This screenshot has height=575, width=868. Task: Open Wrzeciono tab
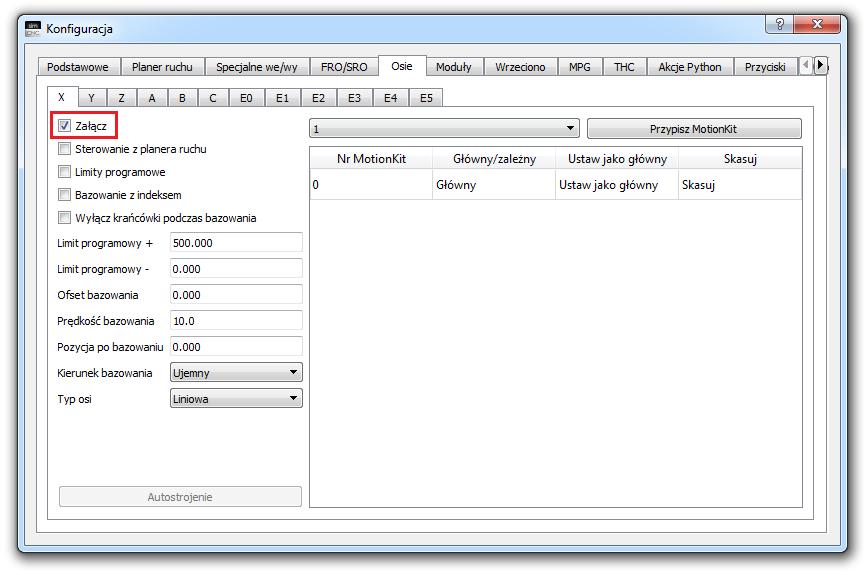[520, 67]
